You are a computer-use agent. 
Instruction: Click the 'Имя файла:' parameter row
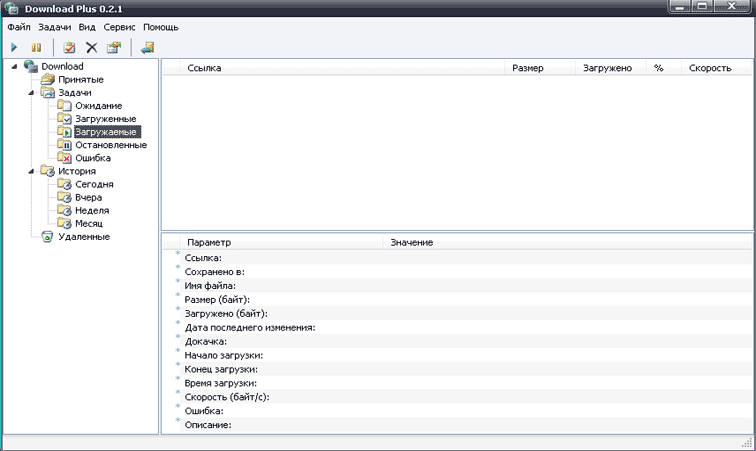(458, 286)
